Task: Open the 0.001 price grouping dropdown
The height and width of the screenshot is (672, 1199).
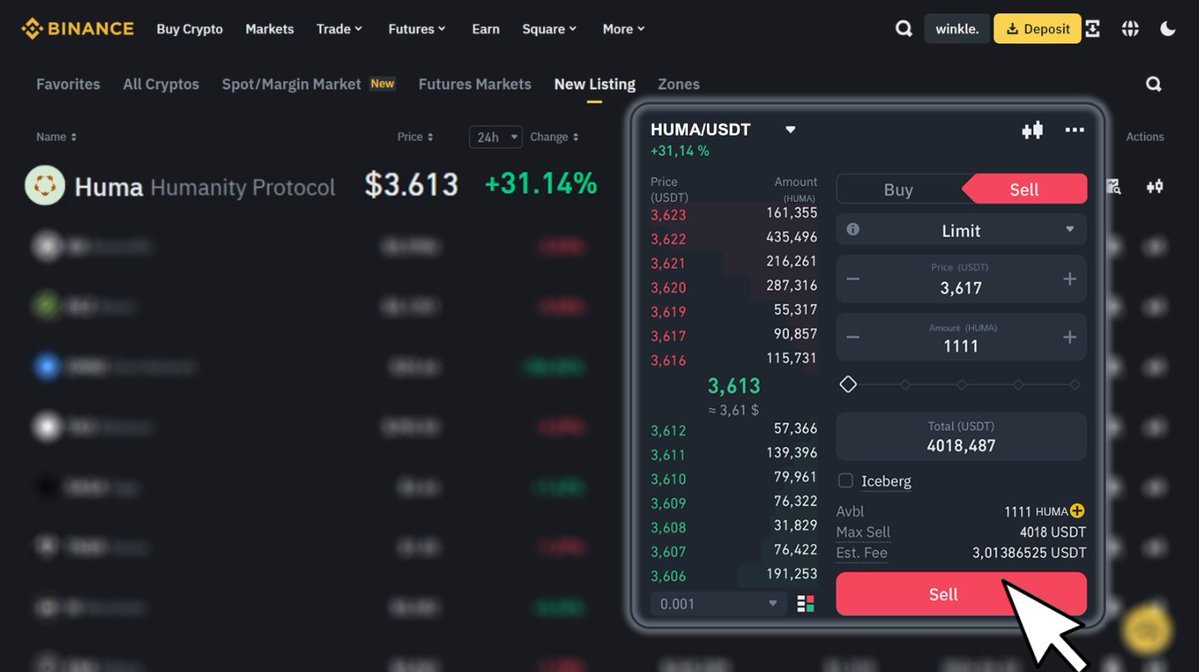Action: point(717,604)
